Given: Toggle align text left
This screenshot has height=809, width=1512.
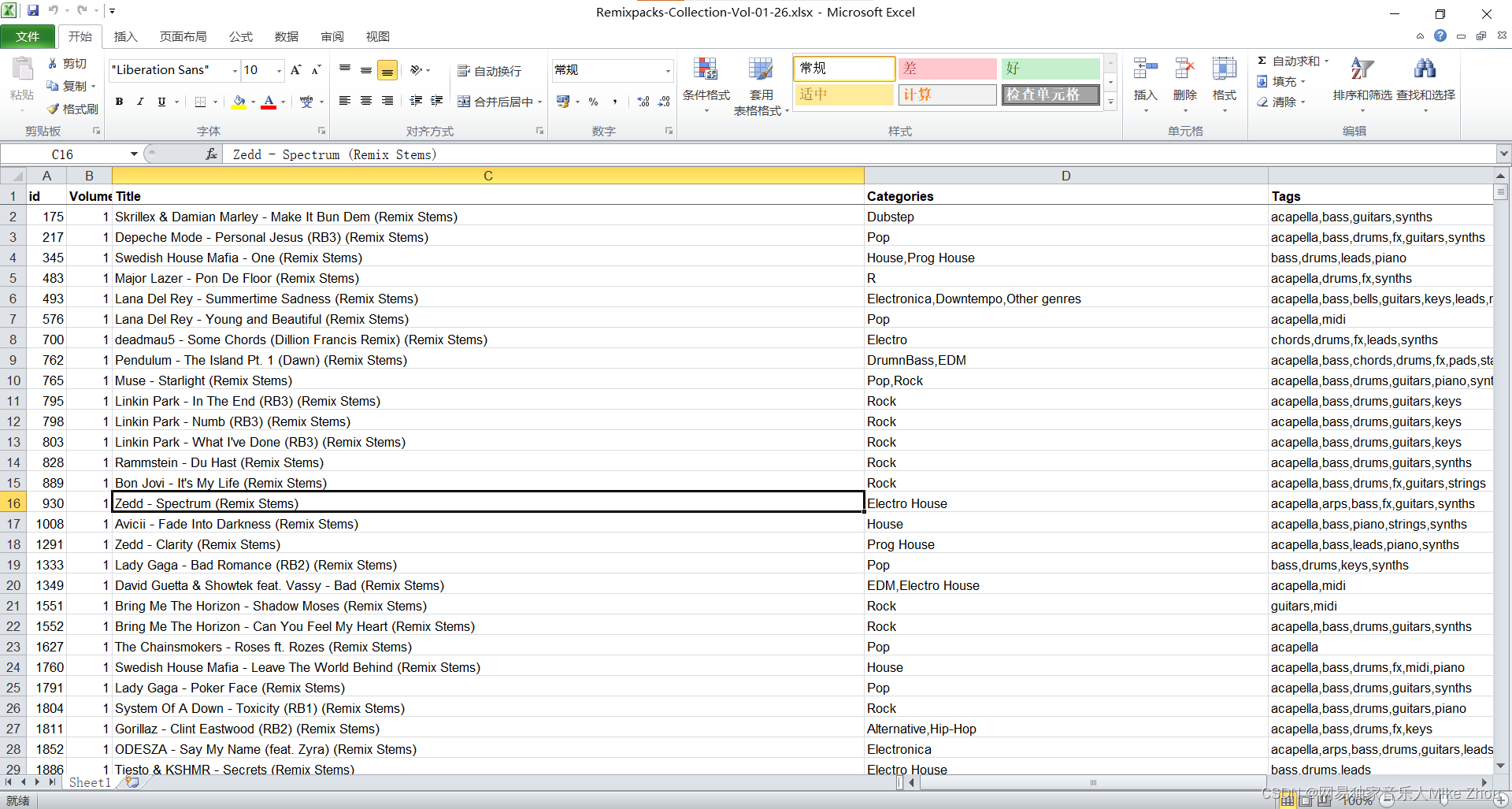Looking at the screenshot, I should (x=345, y=101).
